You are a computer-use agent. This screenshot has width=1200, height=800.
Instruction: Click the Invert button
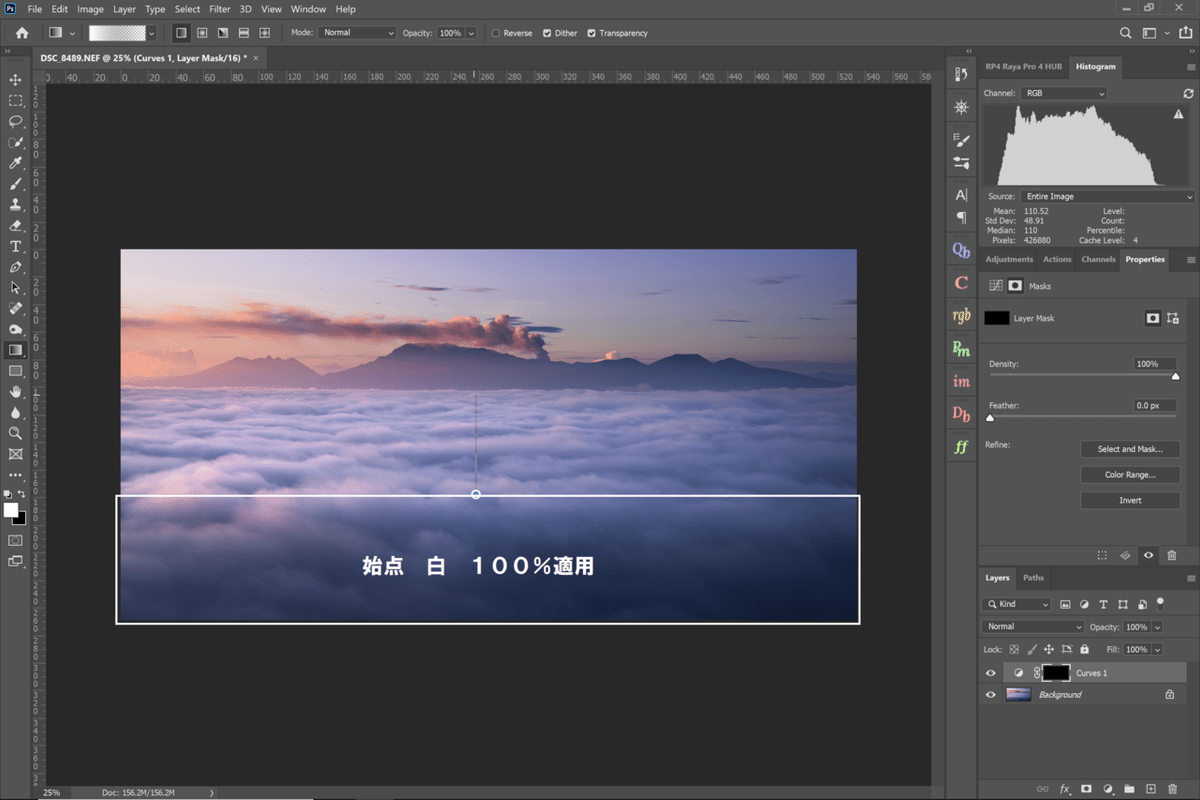(1130, 500)
